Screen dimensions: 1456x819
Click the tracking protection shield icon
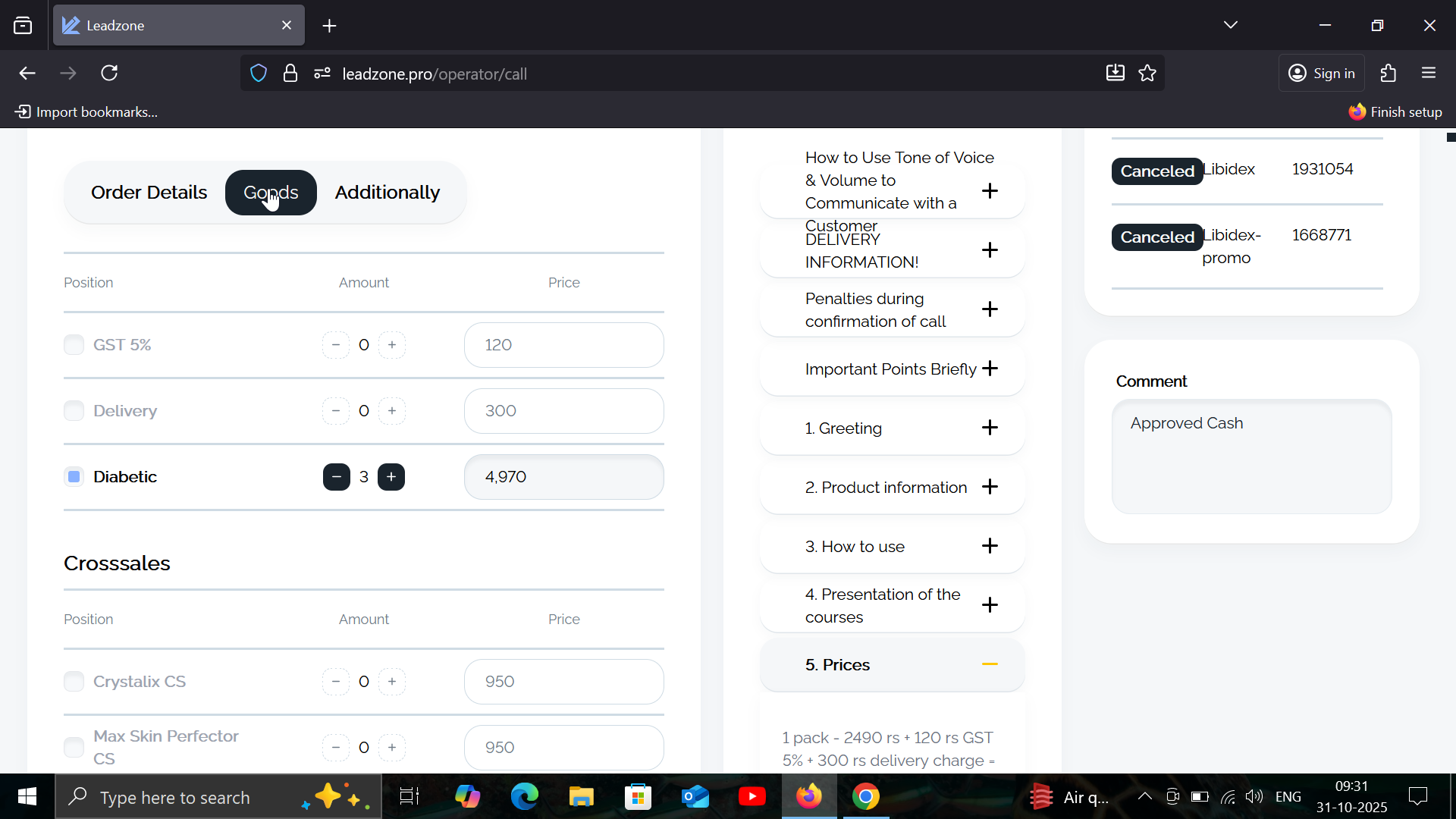click(x=259, y=74)
